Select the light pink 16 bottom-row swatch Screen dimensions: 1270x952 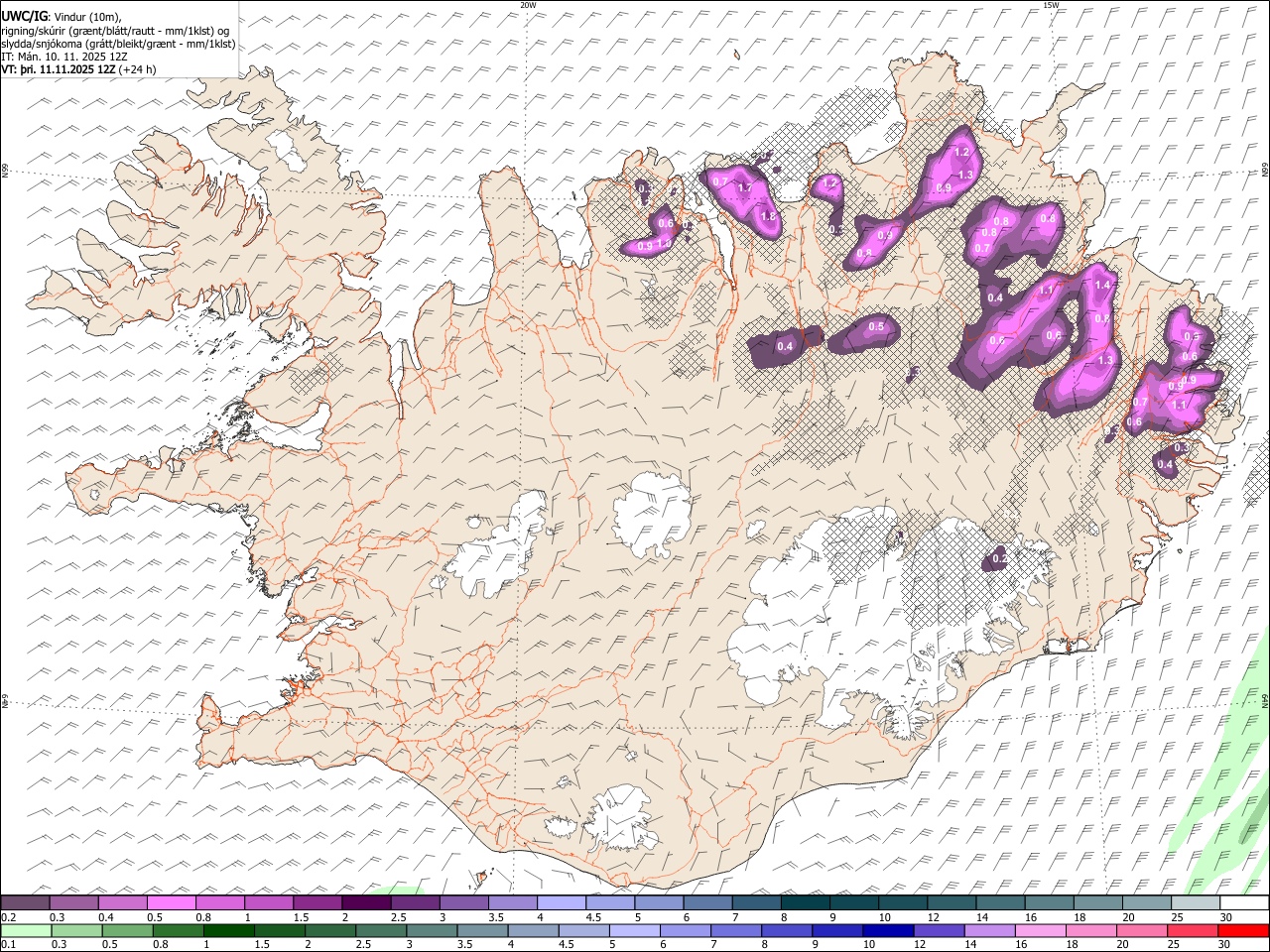point(1040,930)
